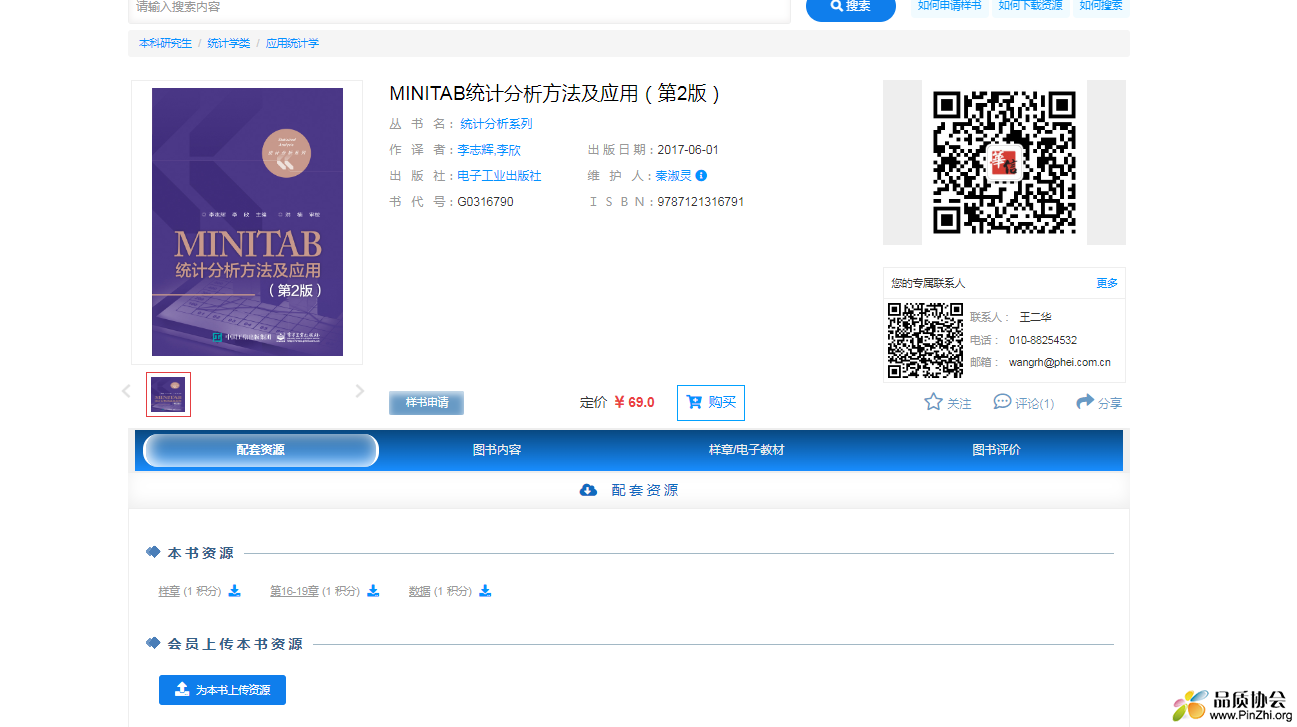Click the 购买 buy button
Screen dimensions: 1297x727
click(710, 403)
